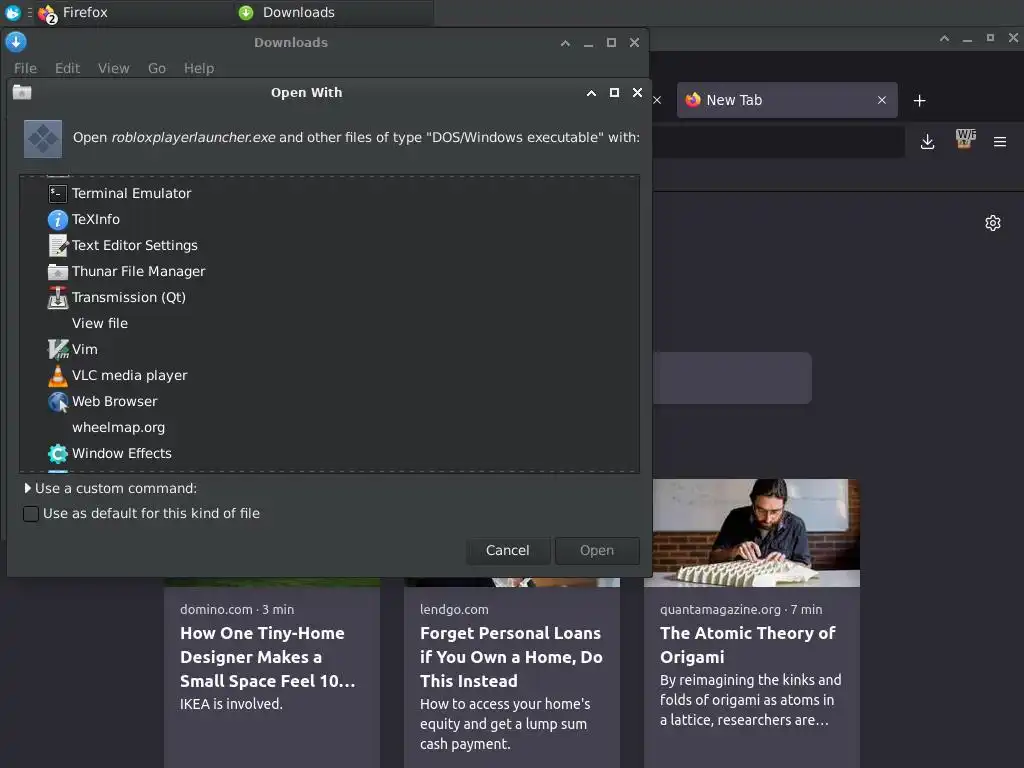
Task: Select the Text Editor Settings label
Action: [x=135, y=246]
